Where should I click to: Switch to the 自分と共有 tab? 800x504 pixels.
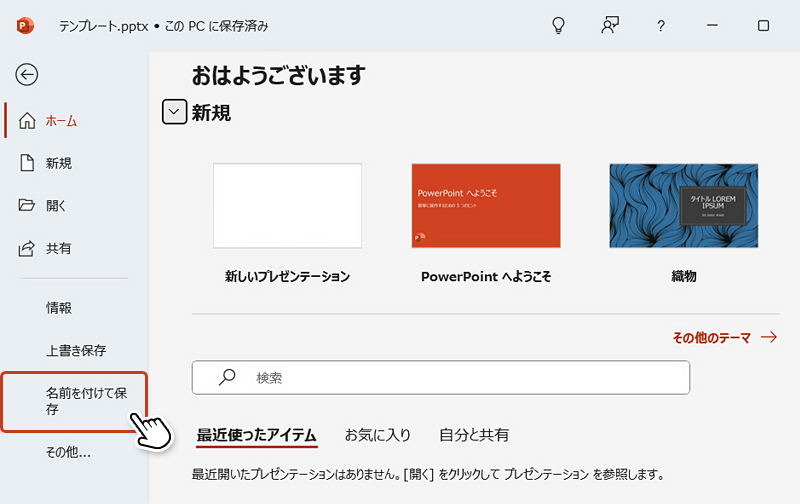474,435
